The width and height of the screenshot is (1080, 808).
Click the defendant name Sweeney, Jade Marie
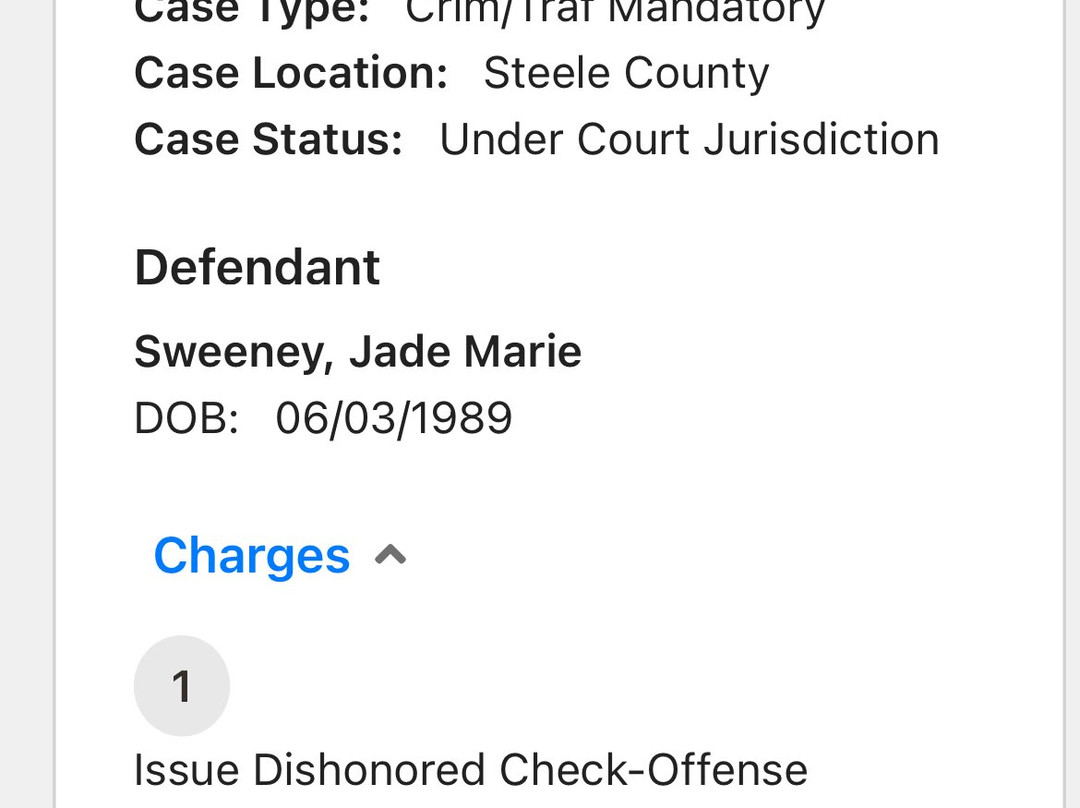(x=357, y=352)
